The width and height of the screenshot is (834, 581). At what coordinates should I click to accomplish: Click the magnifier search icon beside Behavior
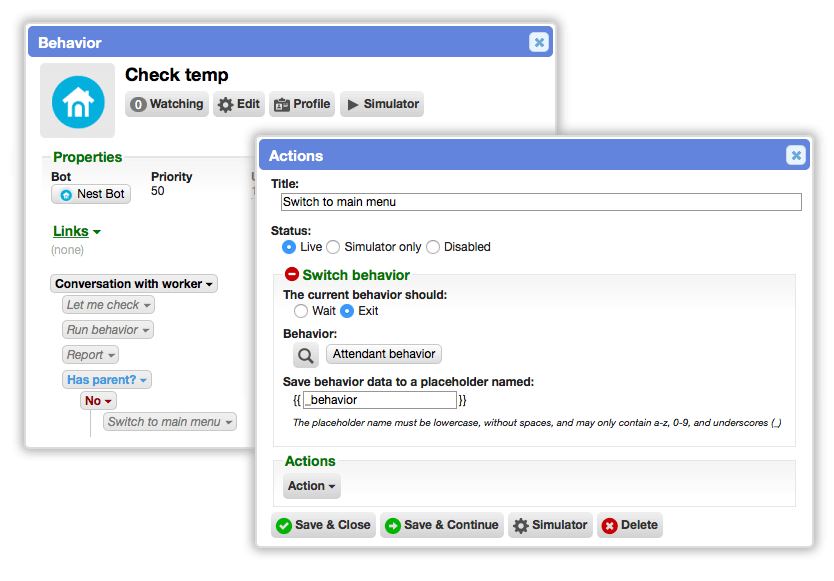pyautogui.click(x=305, y=355)
